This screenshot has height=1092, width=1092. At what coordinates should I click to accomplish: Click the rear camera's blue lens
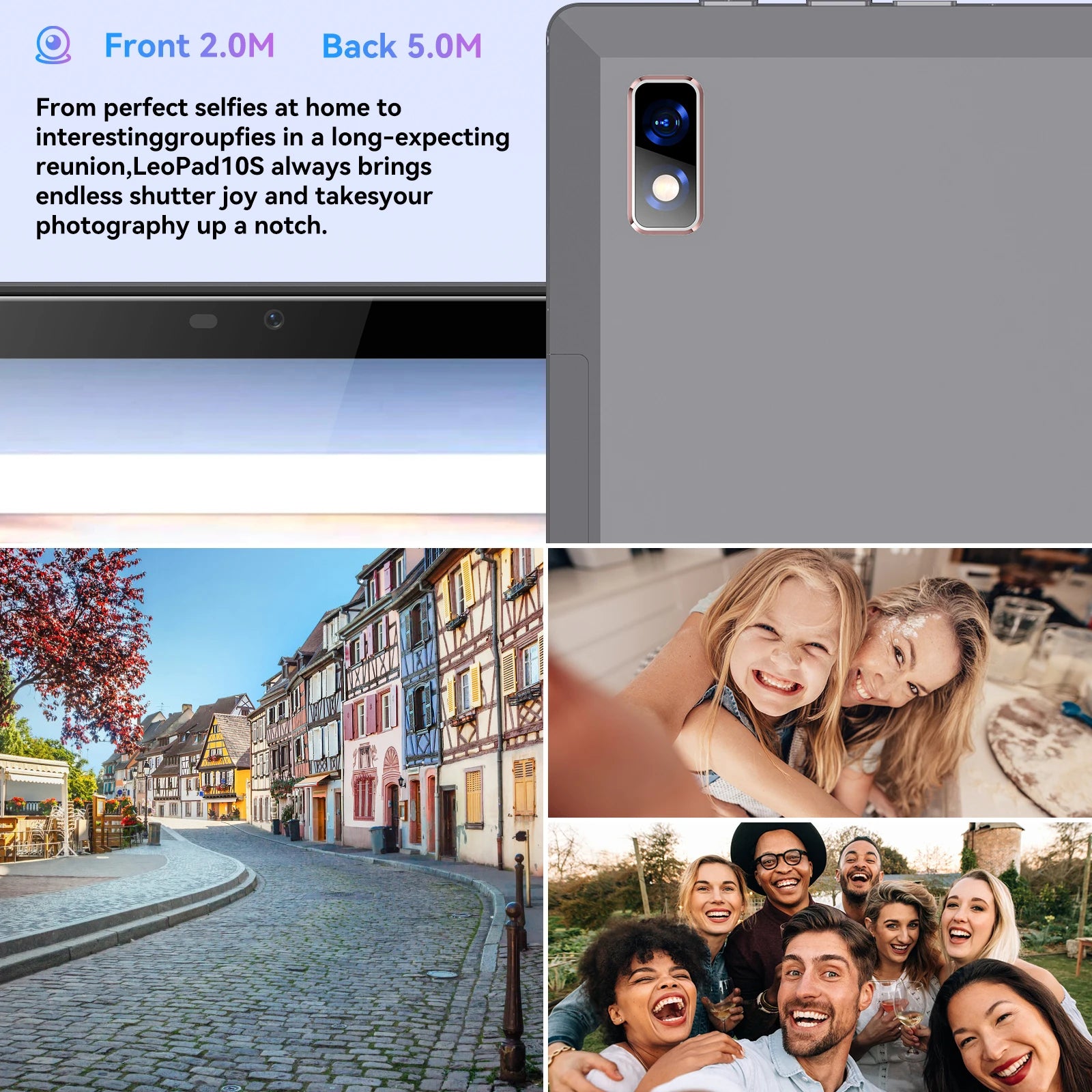663,123
